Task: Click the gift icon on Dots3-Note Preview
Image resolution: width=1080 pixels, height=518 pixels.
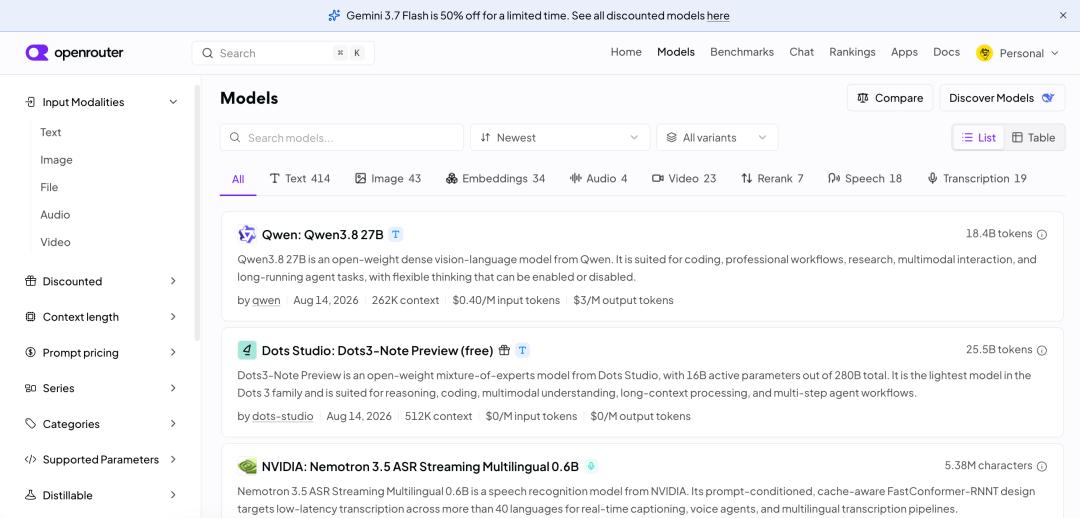Action: (504, 351)
